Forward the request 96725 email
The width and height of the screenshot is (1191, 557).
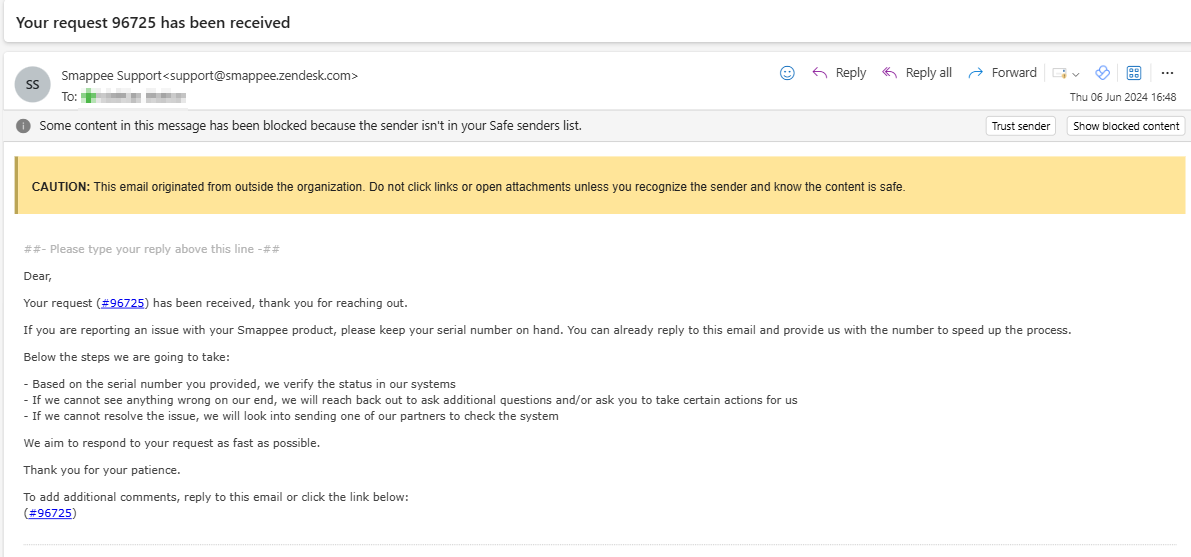click(1003, 73)
